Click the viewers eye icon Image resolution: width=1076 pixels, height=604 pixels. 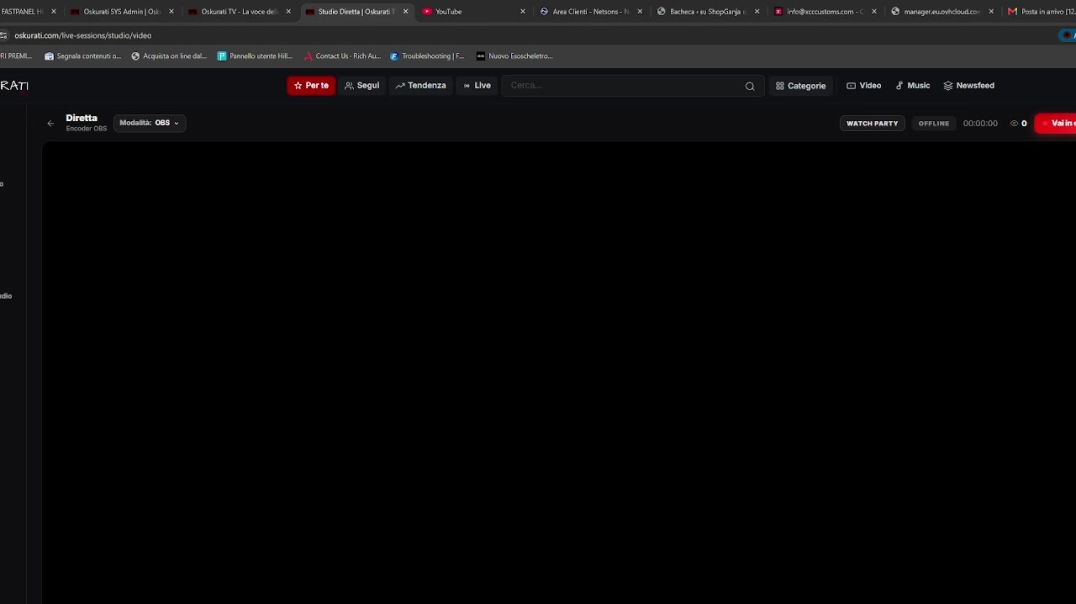[x=1014, y=124]
